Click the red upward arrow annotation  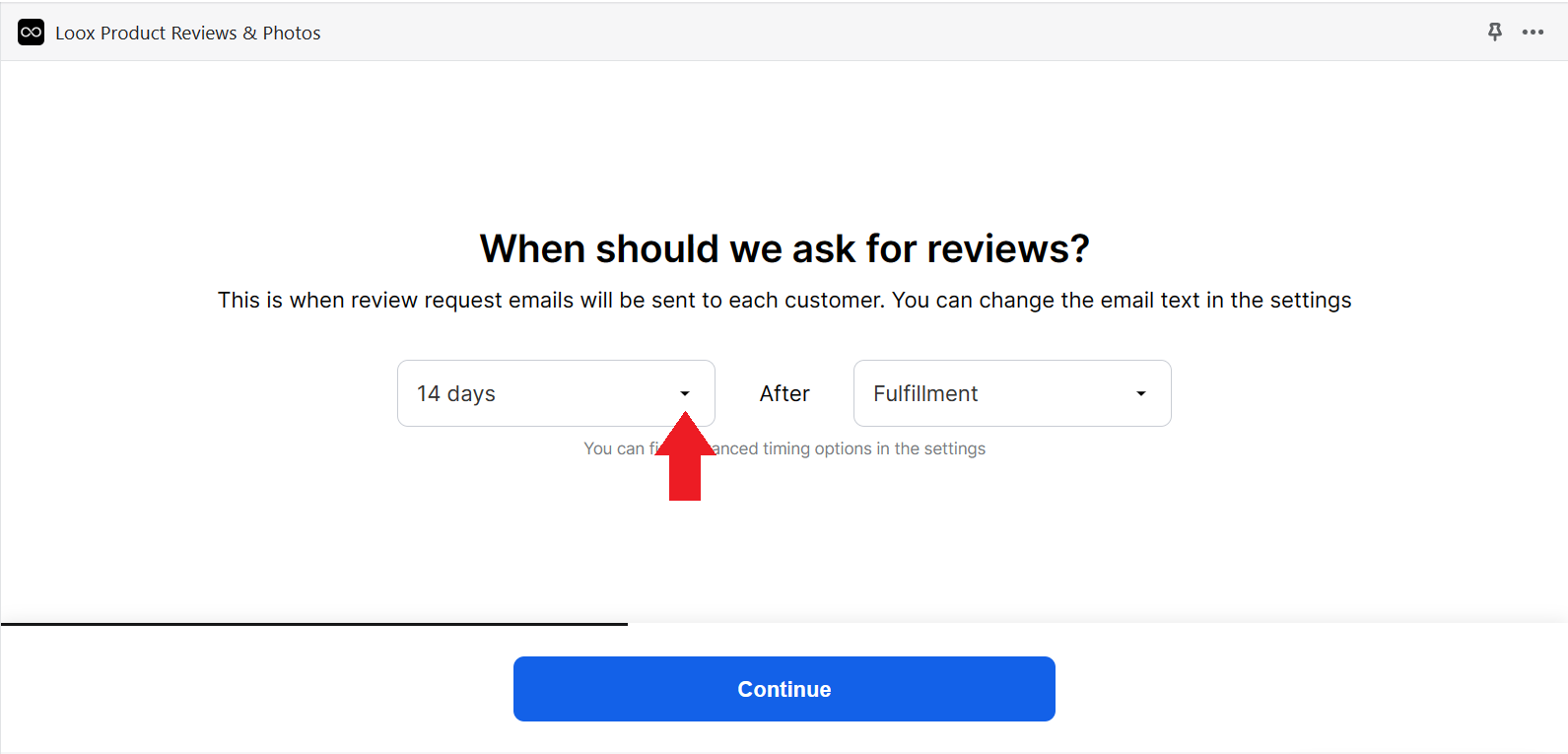[x=685, y=456]
